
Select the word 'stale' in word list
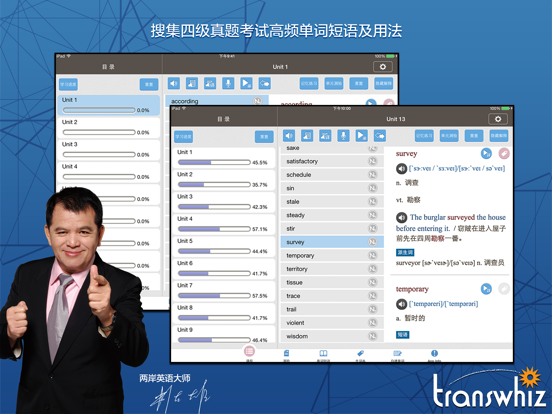click(x=332, y=202)
